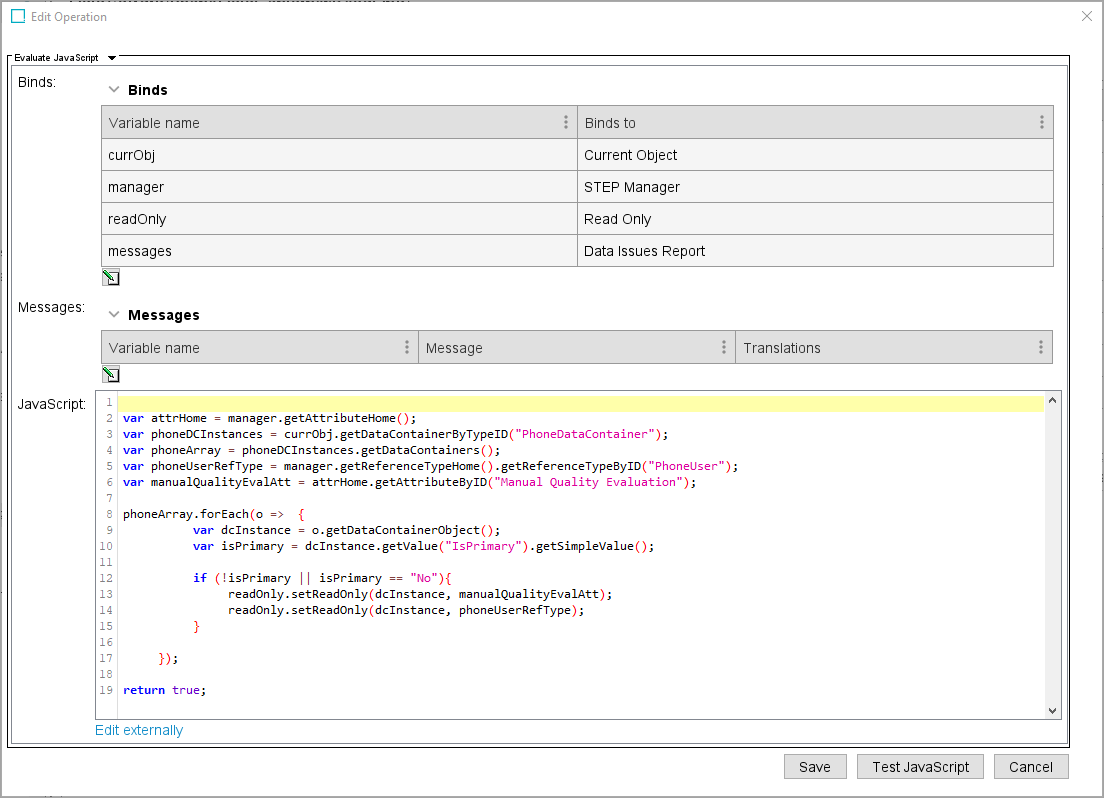Open the Evaluate JavaScript operation dropdown

tap(112, 58)
